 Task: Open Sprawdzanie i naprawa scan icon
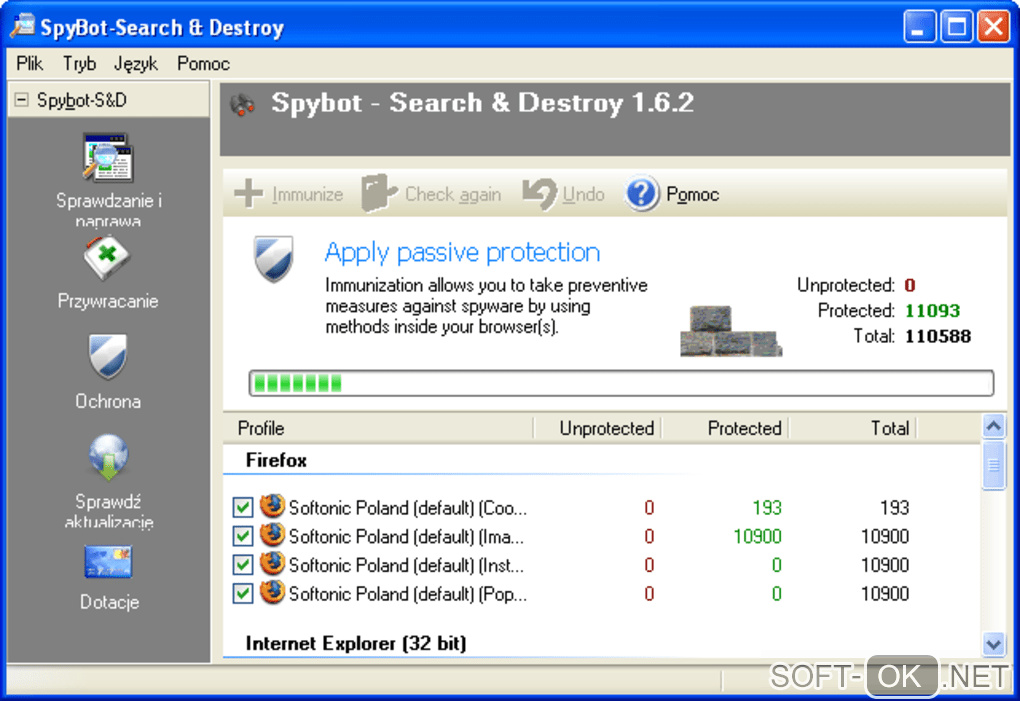(x=107, y=157)
